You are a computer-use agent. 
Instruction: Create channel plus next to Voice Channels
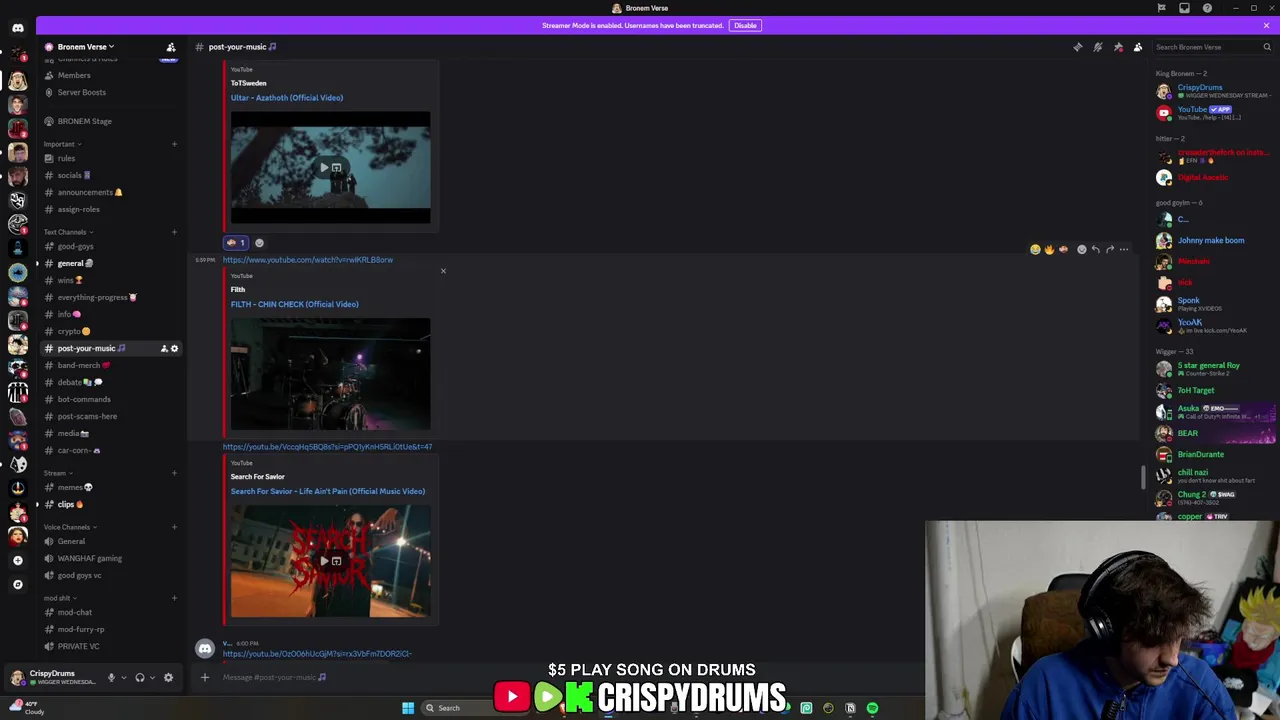coord(174,527)
